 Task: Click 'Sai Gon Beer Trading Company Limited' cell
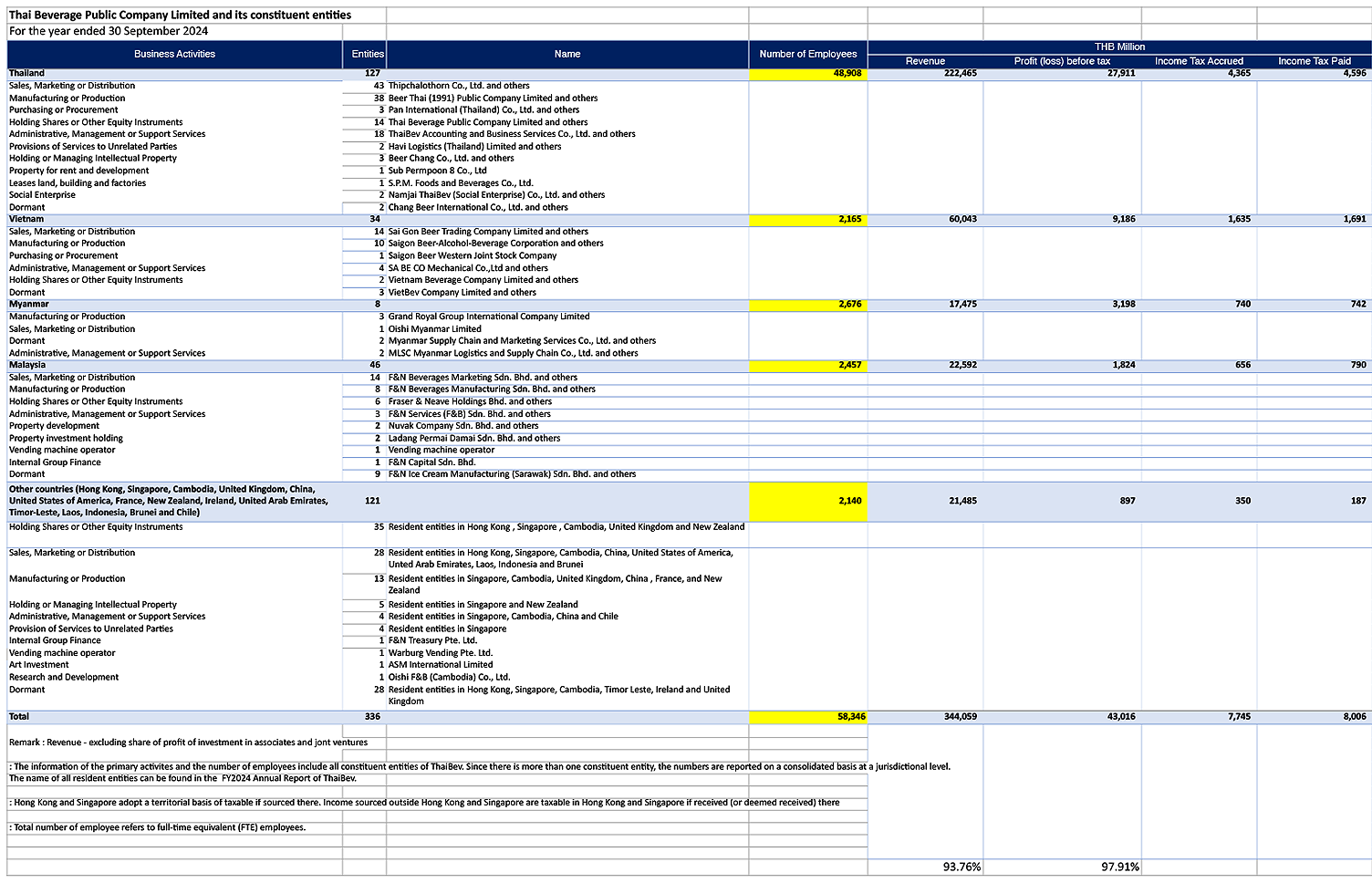[x=488, y=232]
